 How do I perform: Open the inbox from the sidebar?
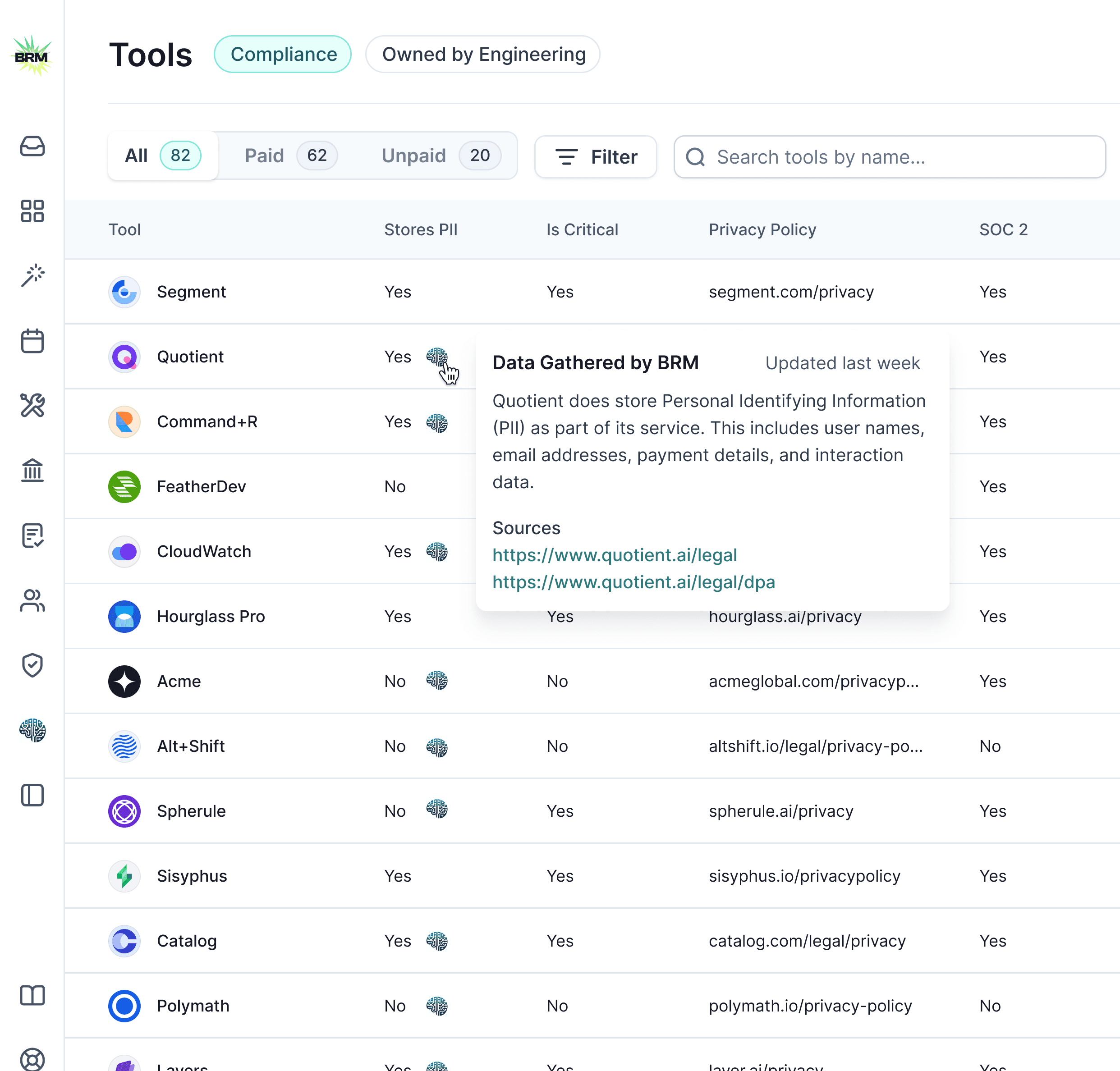pos(33,146)
